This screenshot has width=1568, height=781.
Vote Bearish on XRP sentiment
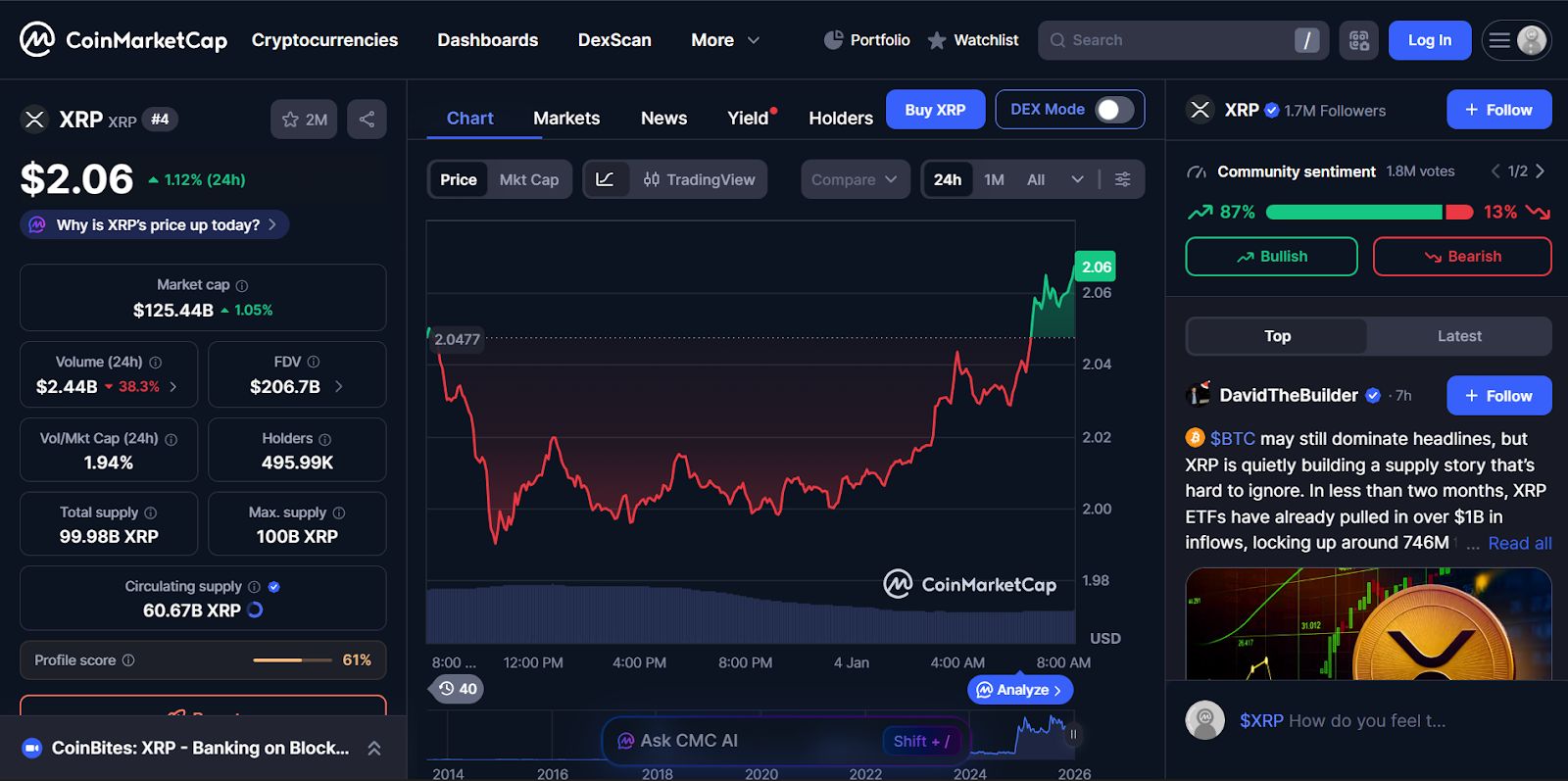pos(1462,257)
